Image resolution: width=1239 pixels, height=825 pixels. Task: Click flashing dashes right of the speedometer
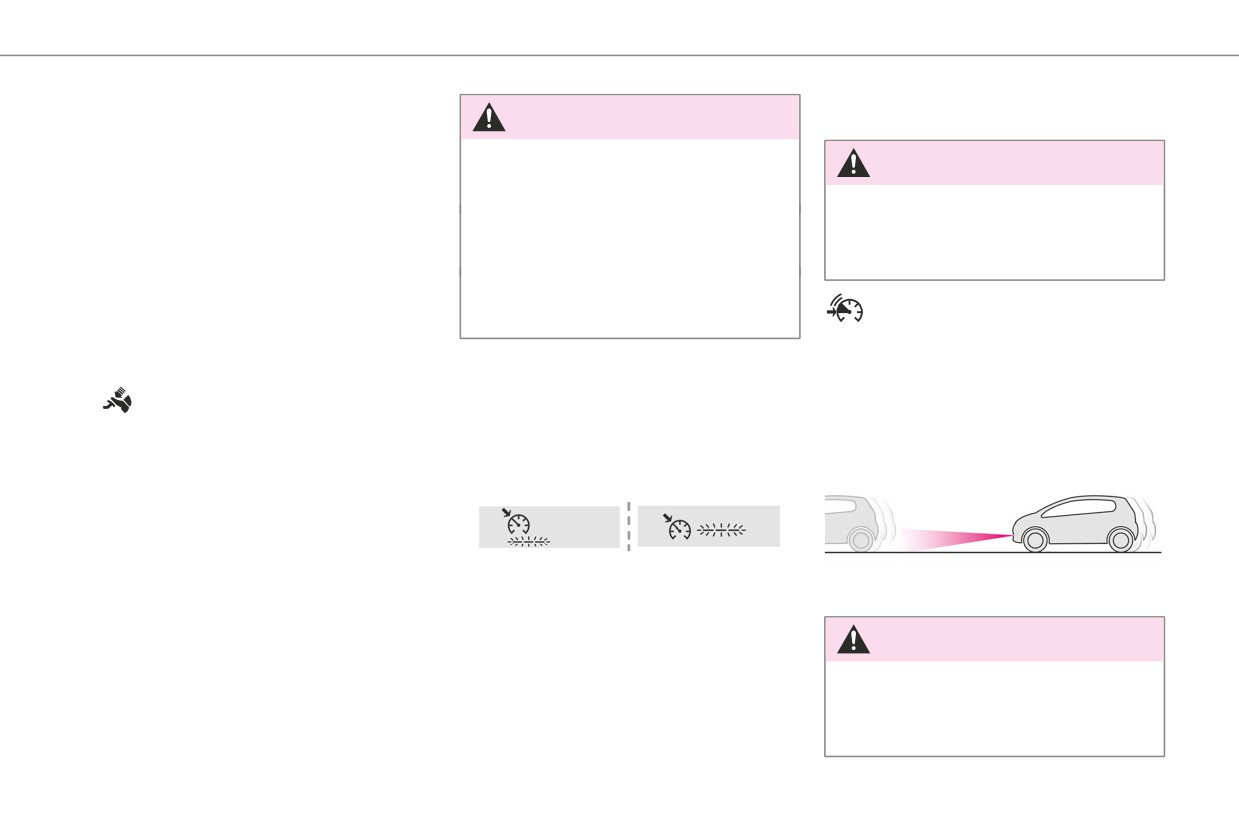pos(721,531)
